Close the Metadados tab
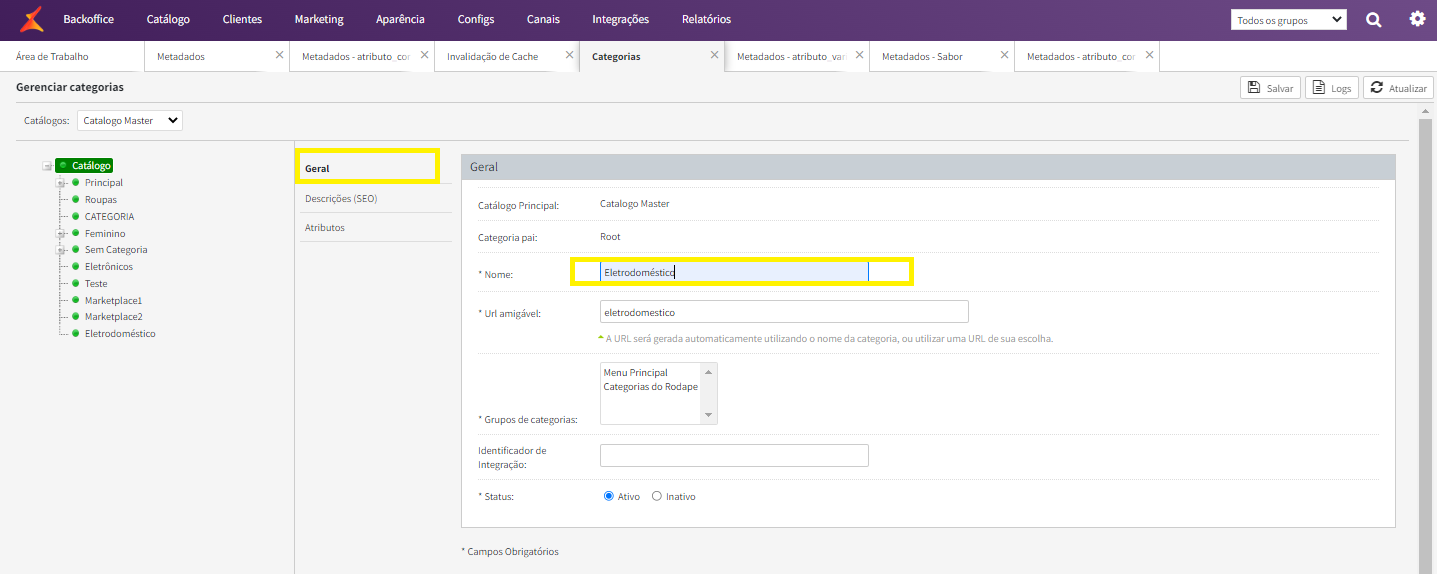This screenshot has width=1437, height=574. [x=279, y=55]
